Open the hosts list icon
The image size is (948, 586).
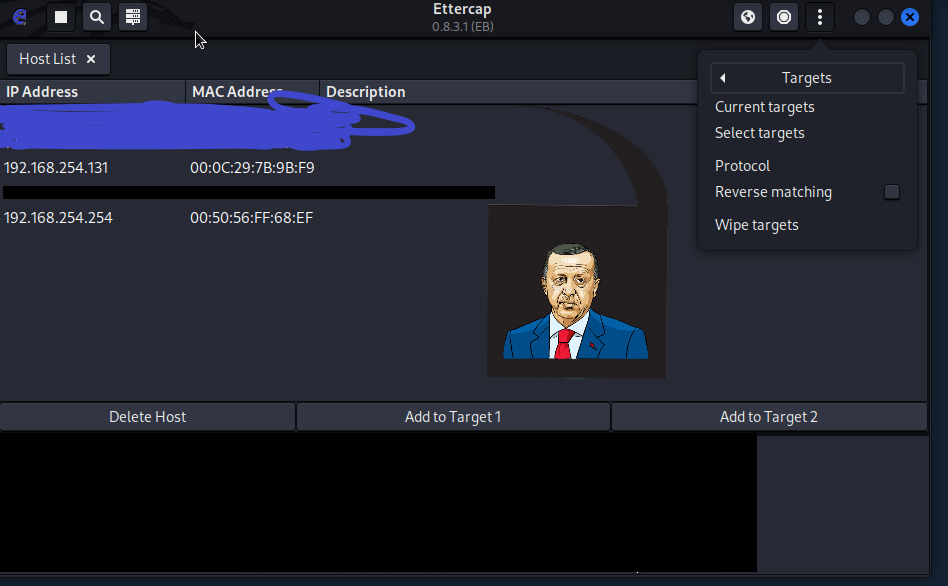(x=133, y=17)
